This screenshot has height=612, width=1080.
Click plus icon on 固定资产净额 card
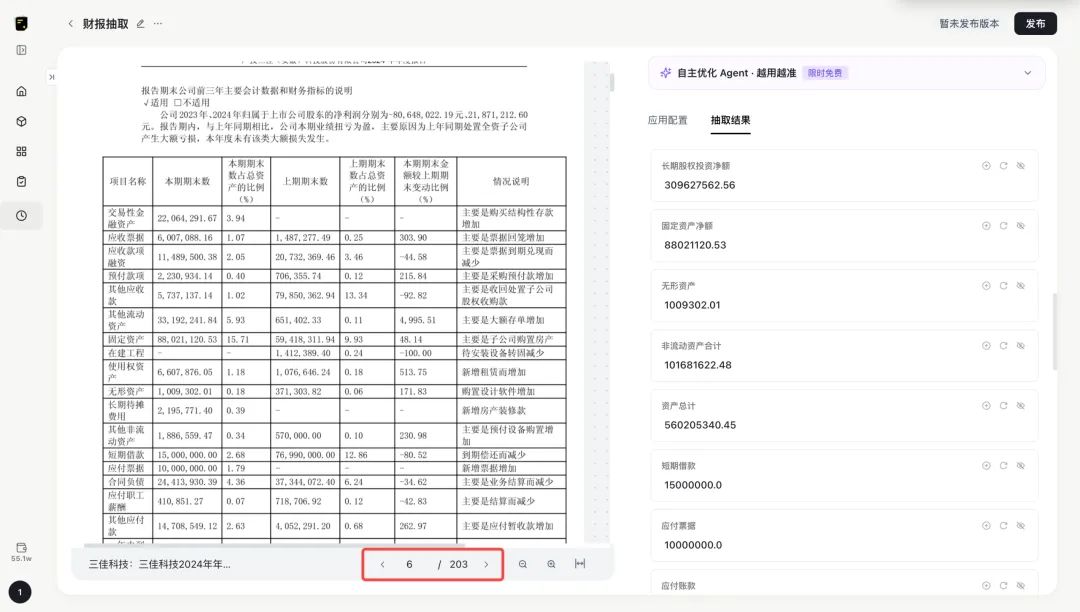pyautogui.click(x=986, y=226)
